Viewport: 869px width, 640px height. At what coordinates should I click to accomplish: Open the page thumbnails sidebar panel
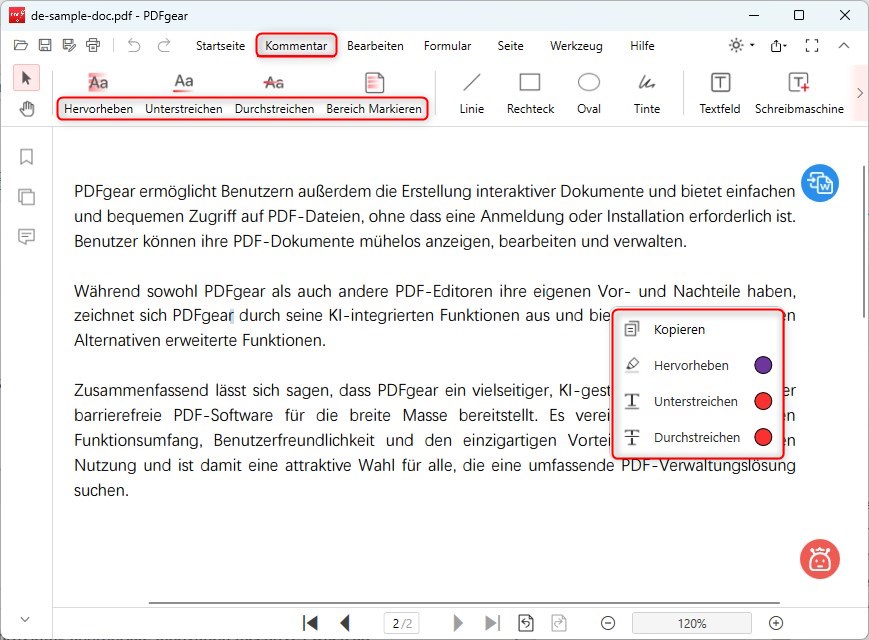pos(26,197)
